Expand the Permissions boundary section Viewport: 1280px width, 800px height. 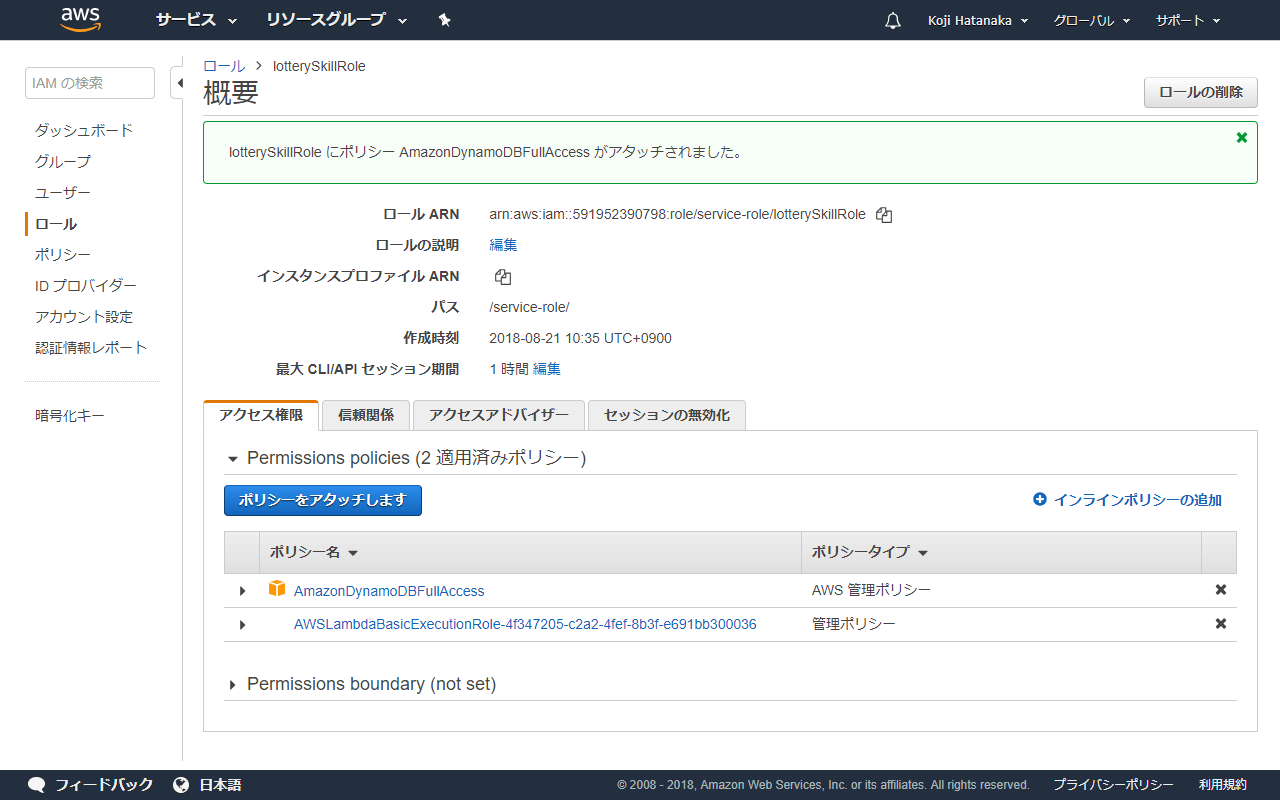(x=233, y=685)
